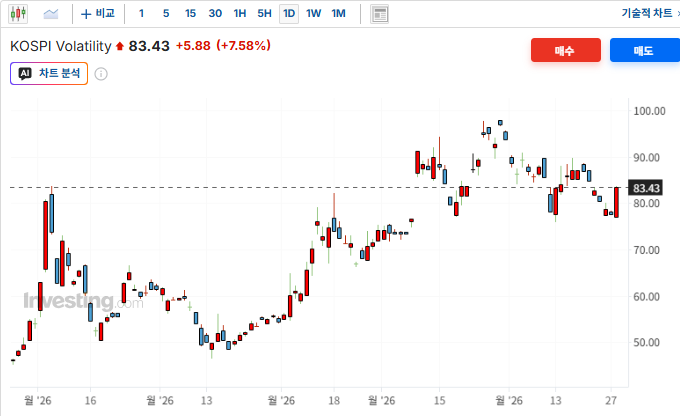The height and width of the screenshot is (416, 680).
Task: Select the 1W weekly interval
Action: click(314, 14)
